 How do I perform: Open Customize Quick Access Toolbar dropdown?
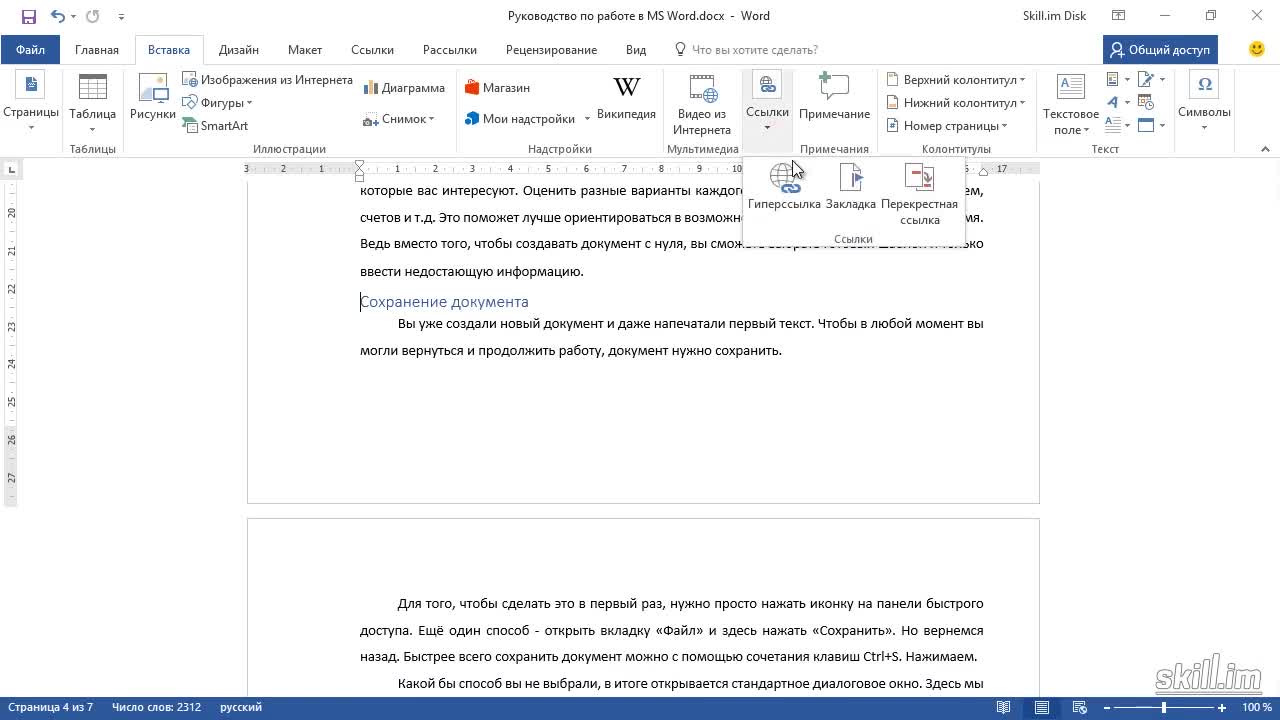pyautogui.click(x=121, y=16)
